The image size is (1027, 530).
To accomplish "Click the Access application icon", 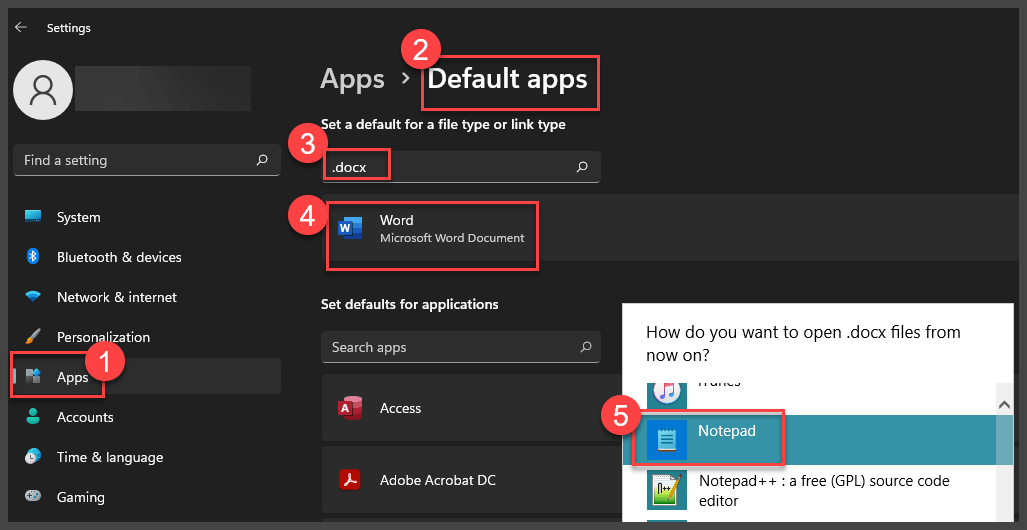I will click(x=350, y=408).
